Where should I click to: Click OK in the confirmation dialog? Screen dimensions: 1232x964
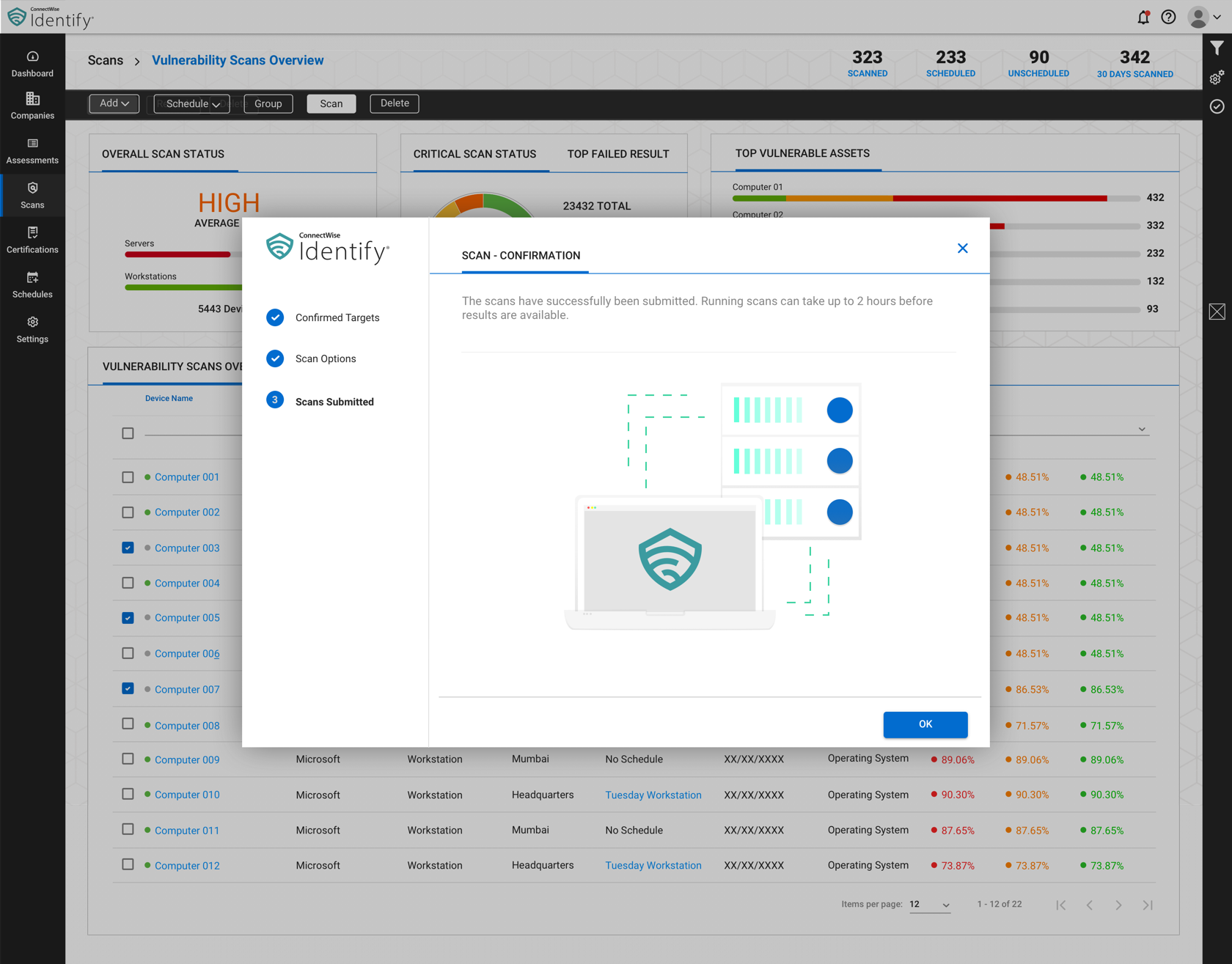[x=925, y=724]
